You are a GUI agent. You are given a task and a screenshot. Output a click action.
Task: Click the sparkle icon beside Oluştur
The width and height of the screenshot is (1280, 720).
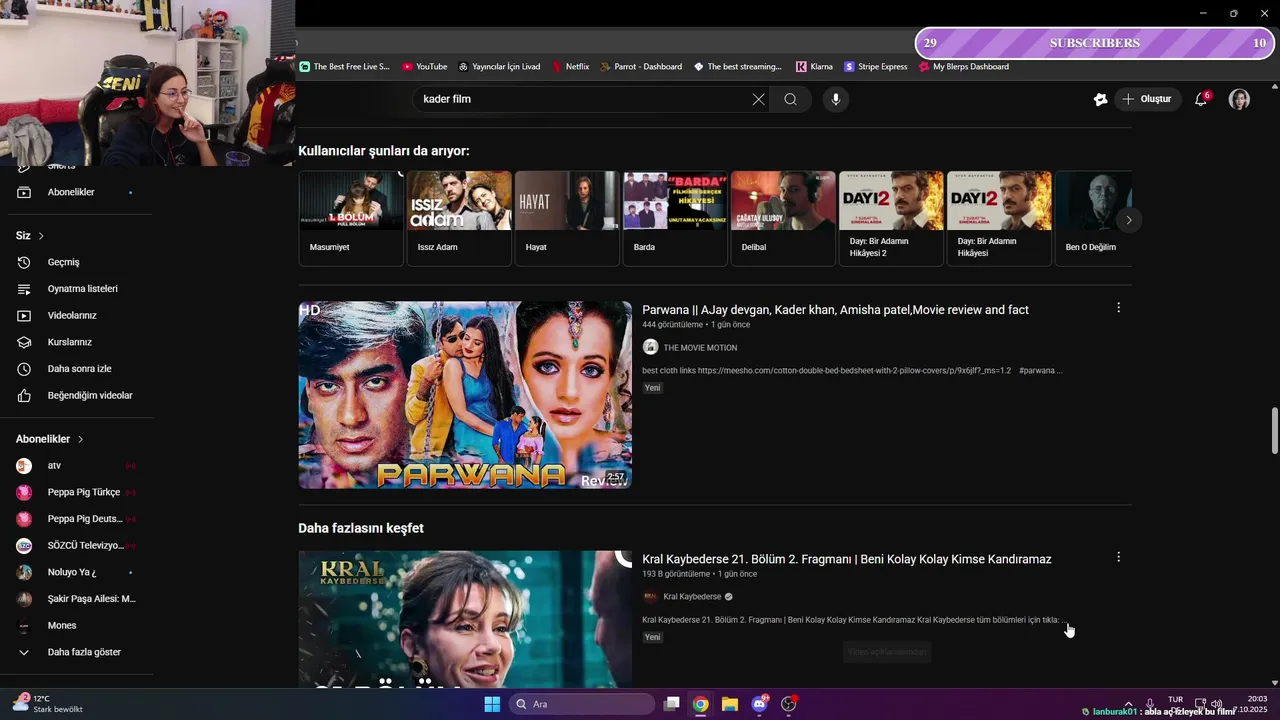tap(1101, 99)
